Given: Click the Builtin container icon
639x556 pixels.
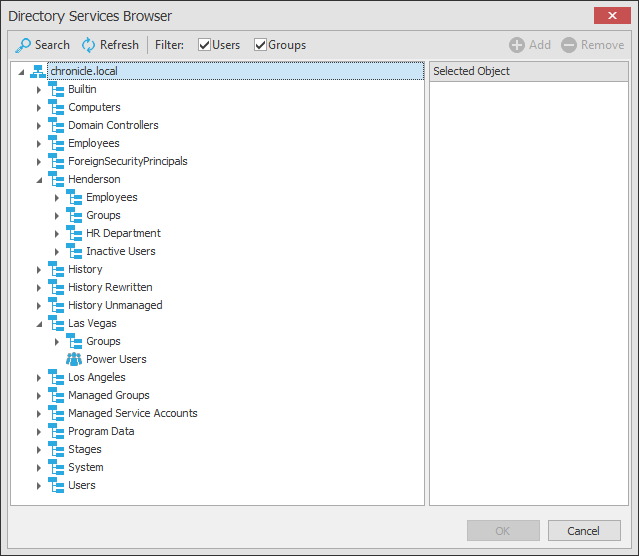Looking at the screenshot, I should [x=56, y=89].
